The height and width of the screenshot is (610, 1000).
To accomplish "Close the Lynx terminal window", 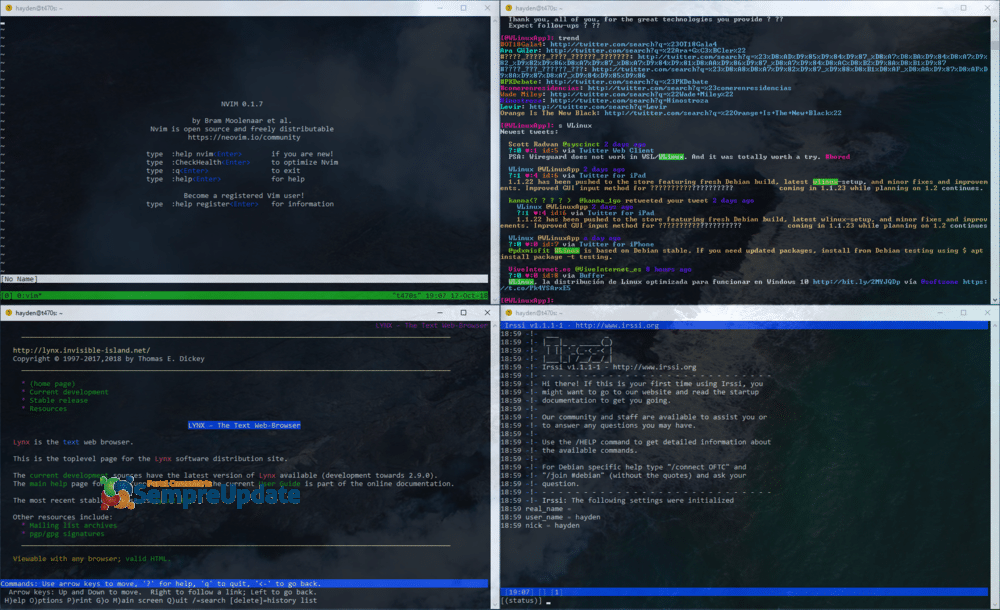I will pos(487,313).
